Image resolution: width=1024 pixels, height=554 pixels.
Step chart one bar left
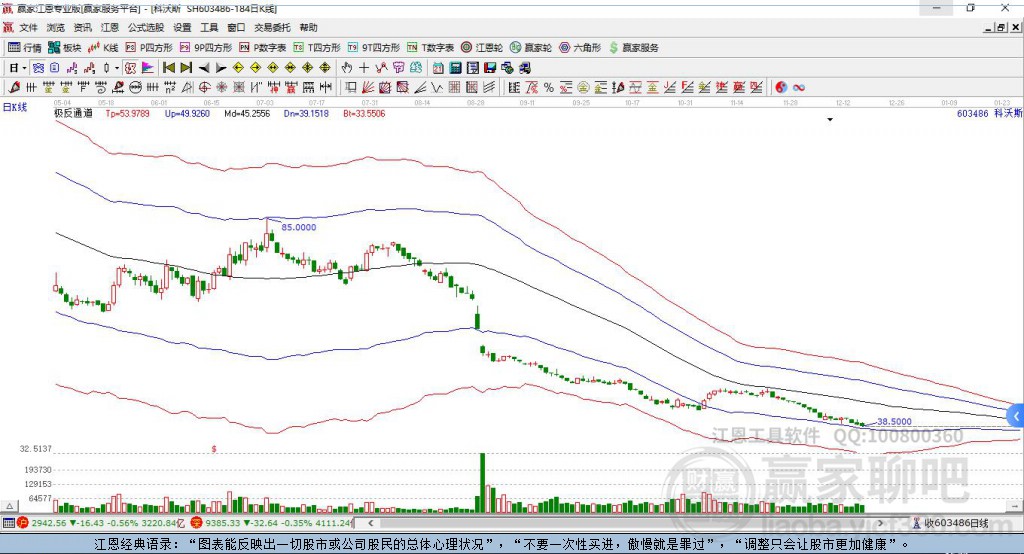204,68
